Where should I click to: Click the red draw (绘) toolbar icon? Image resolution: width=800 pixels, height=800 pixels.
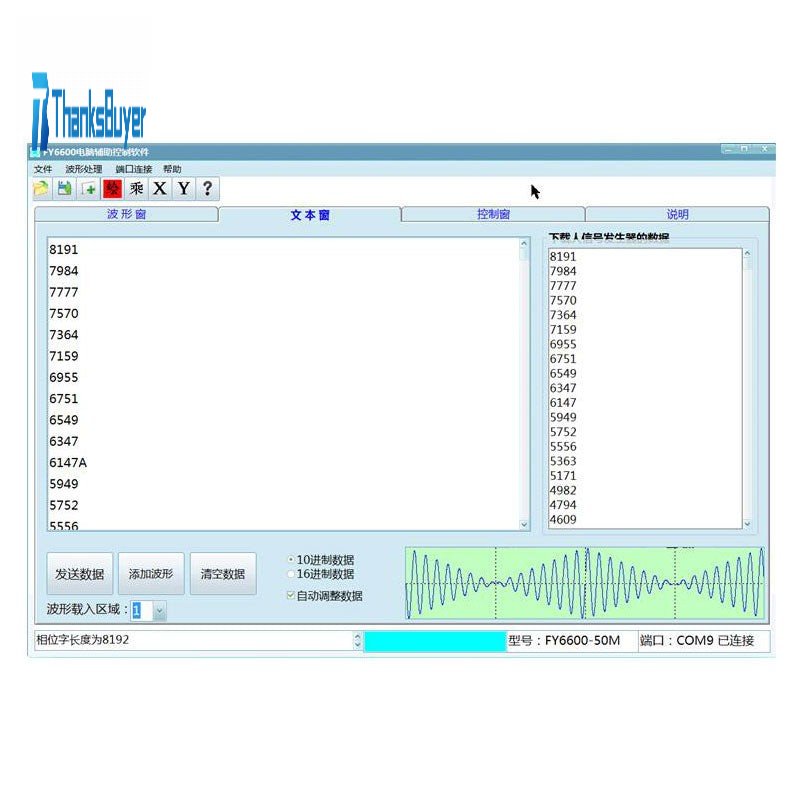[x=113, y=189]
